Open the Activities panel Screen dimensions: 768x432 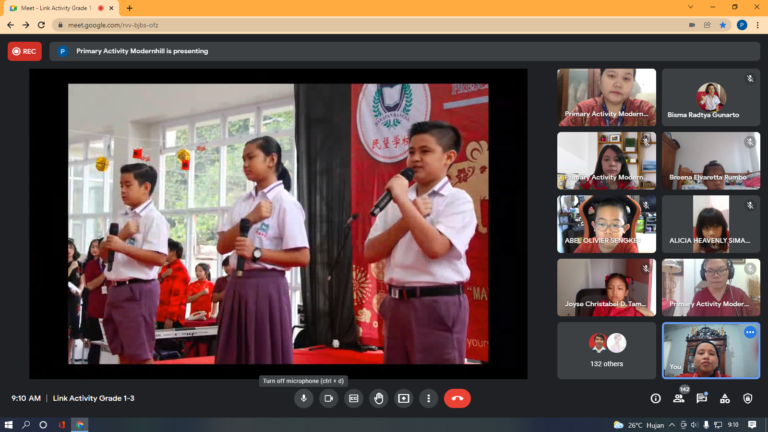point(726,398)
